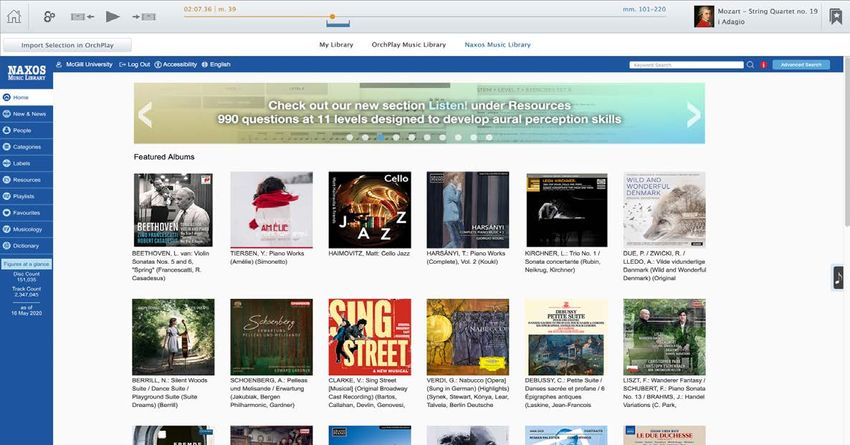The width and height of the screenshot is (850, 445).
Task: Click the blue loop region marker on timeline
Action: (338, 24)
